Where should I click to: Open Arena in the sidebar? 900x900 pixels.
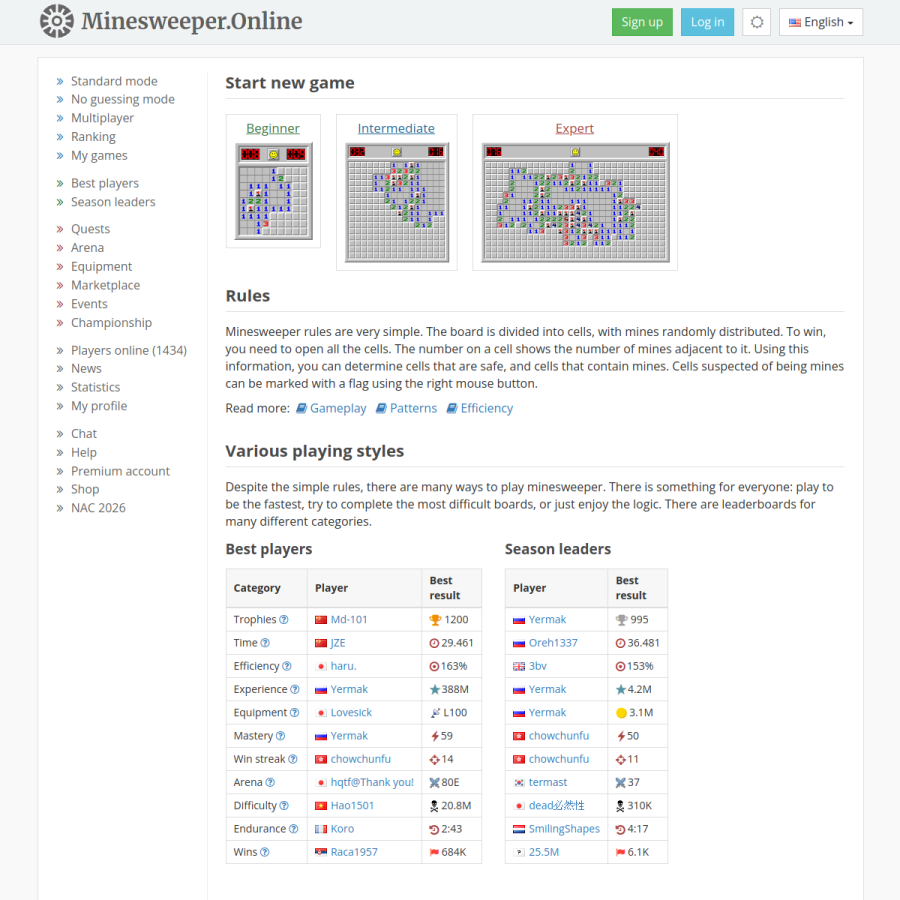point(87,247)
